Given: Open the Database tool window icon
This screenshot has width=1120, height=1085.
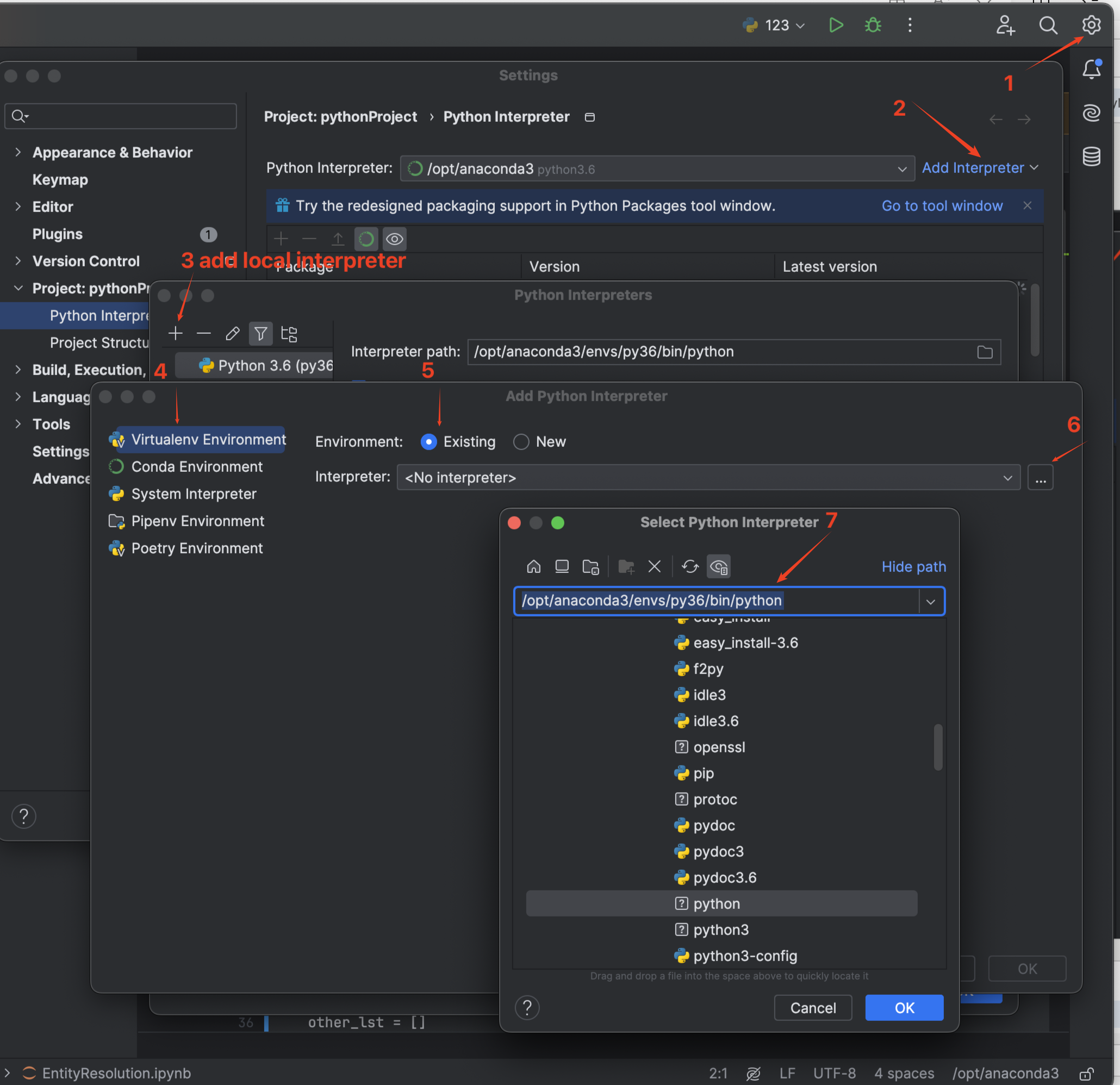Looking at the screenshot, I should pos(1091,156).
